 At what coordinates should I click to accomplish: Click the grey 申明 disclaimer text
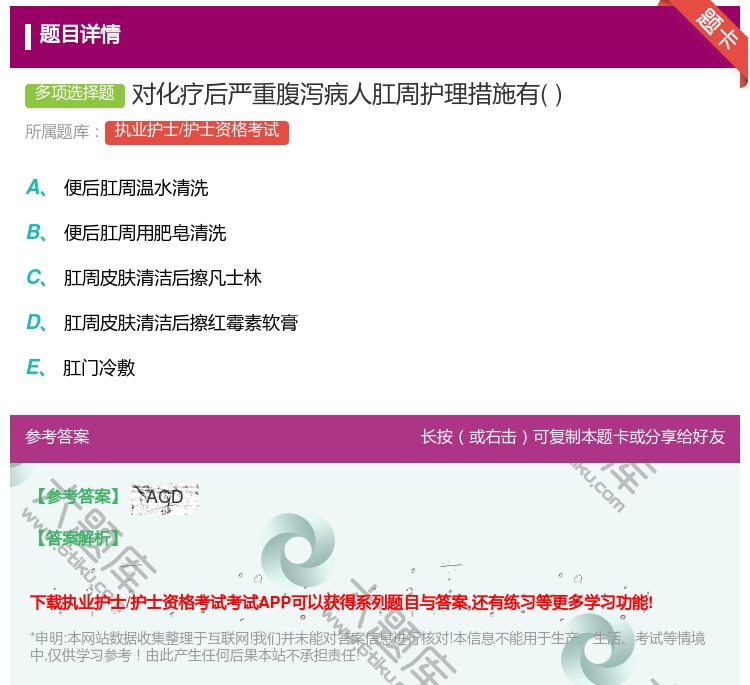(367, 646)
